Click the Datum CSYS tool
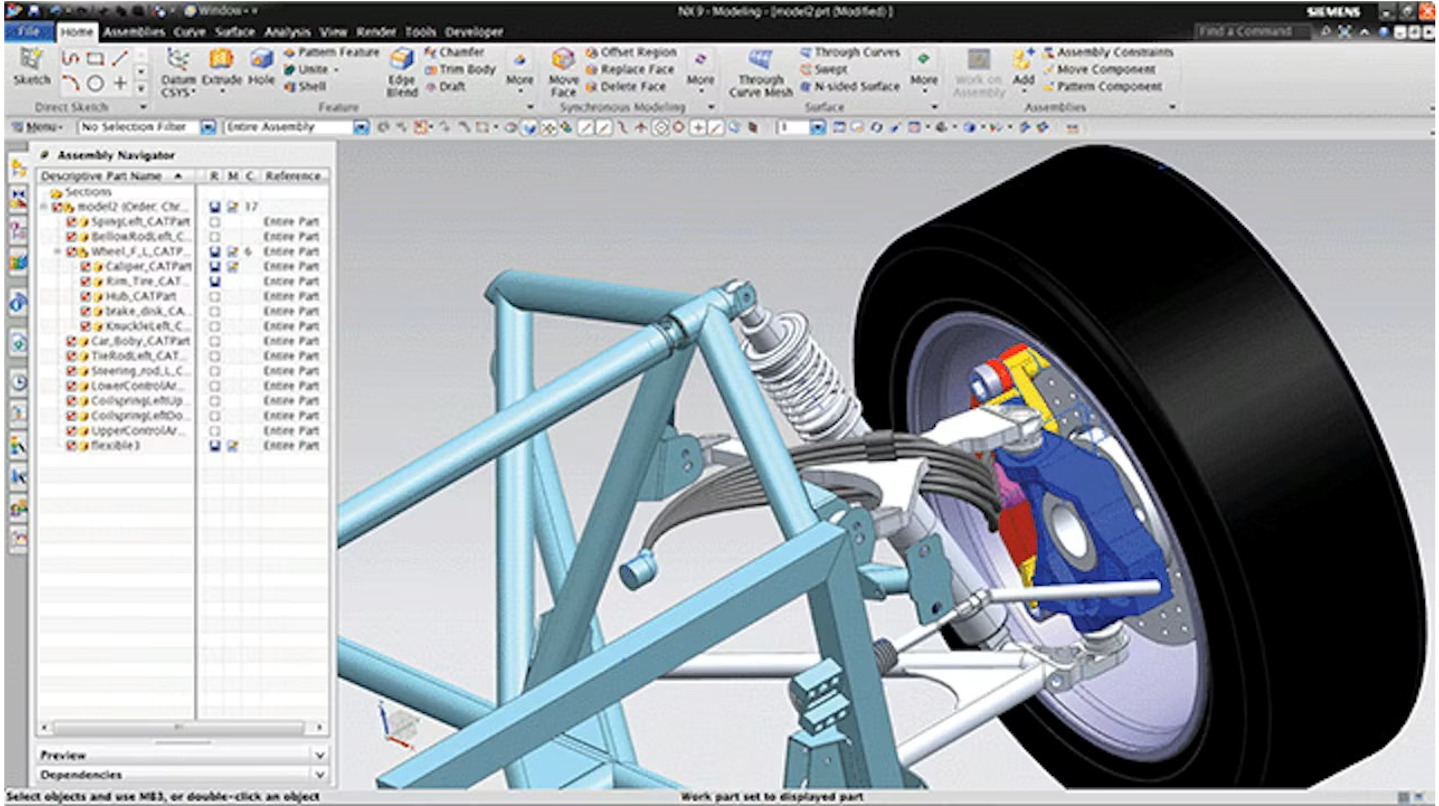Viewport: 1439px width, 806px height. point(179,72)
